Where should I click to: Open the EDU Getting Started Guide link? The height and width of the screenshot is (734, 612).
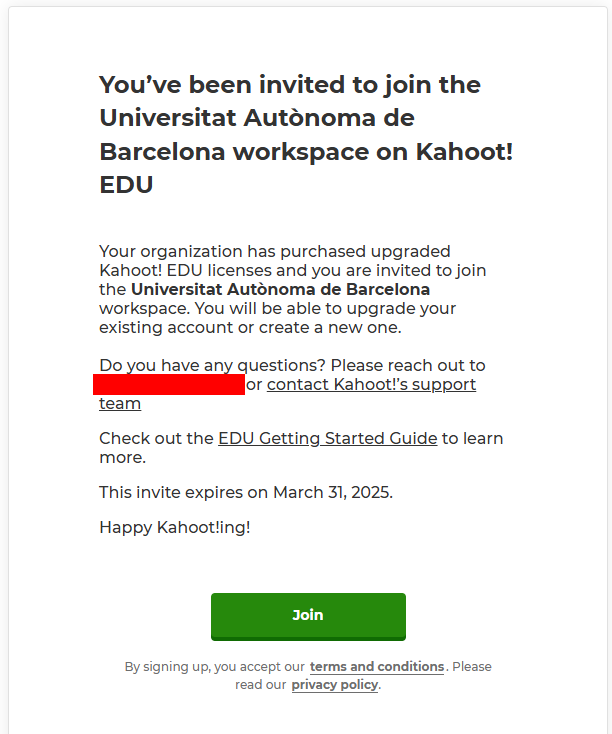click(x=327, y=439)
